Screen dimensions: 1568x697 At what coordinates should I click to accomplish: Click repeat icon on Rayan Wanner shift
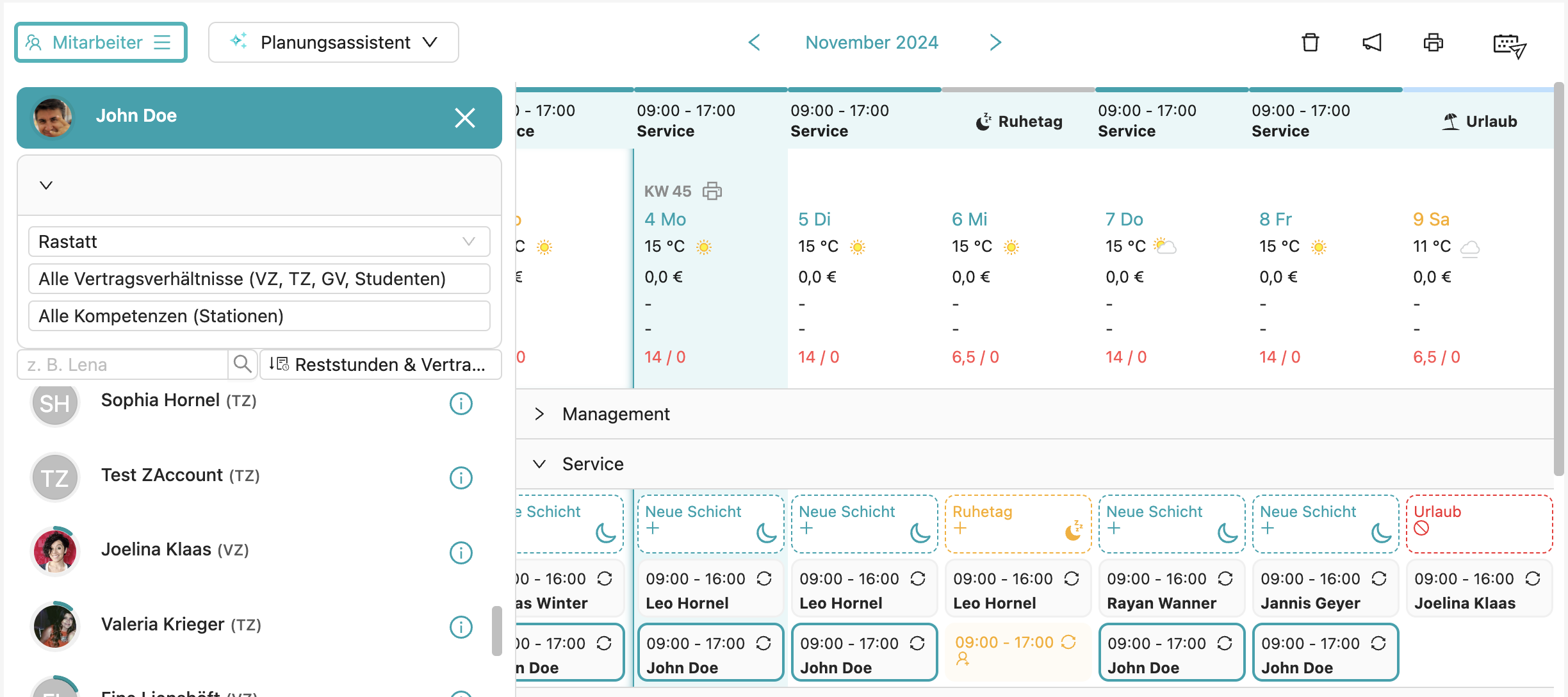pos(1225,578)
